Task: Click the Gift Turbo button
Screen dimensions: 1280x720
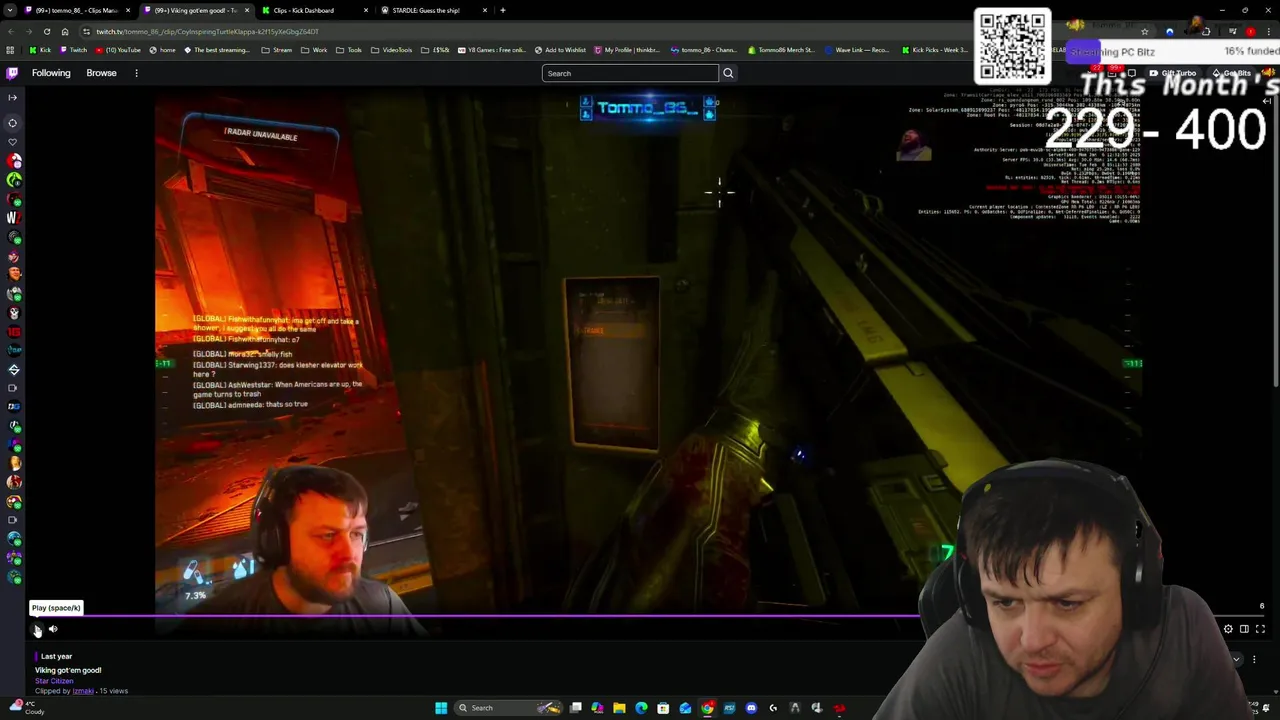Action: (x=1172, y=73)
